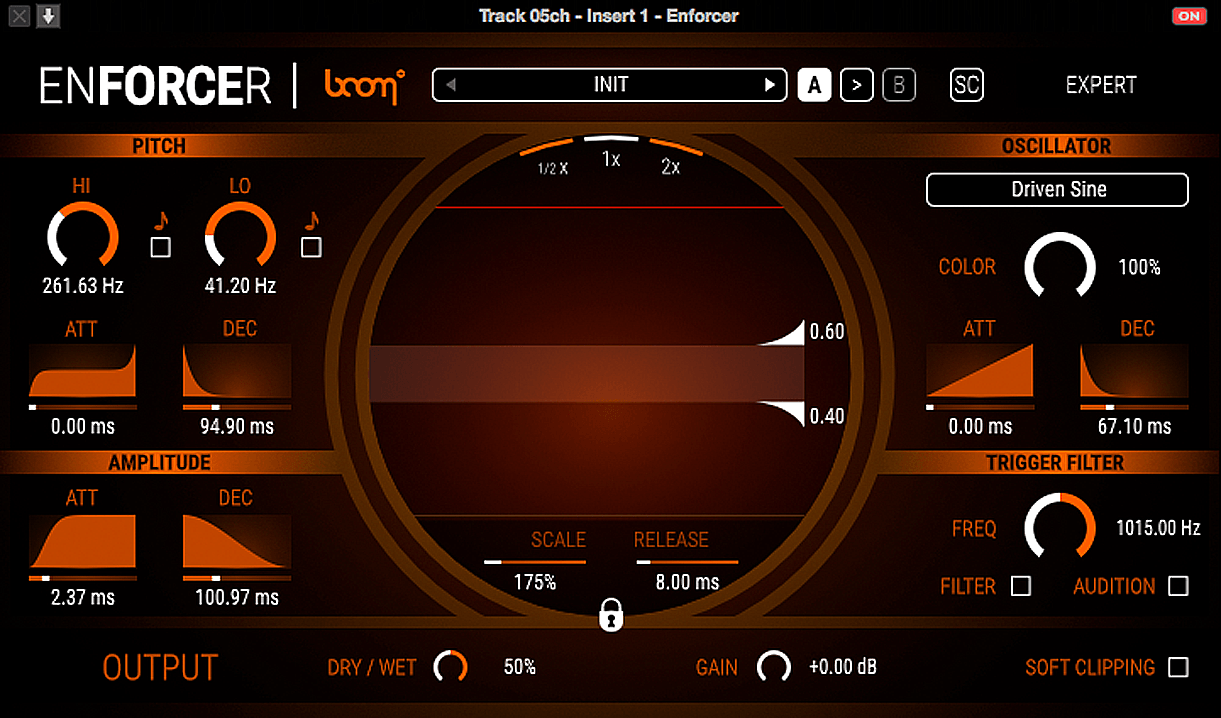Select preset slot A

point(814,86)
